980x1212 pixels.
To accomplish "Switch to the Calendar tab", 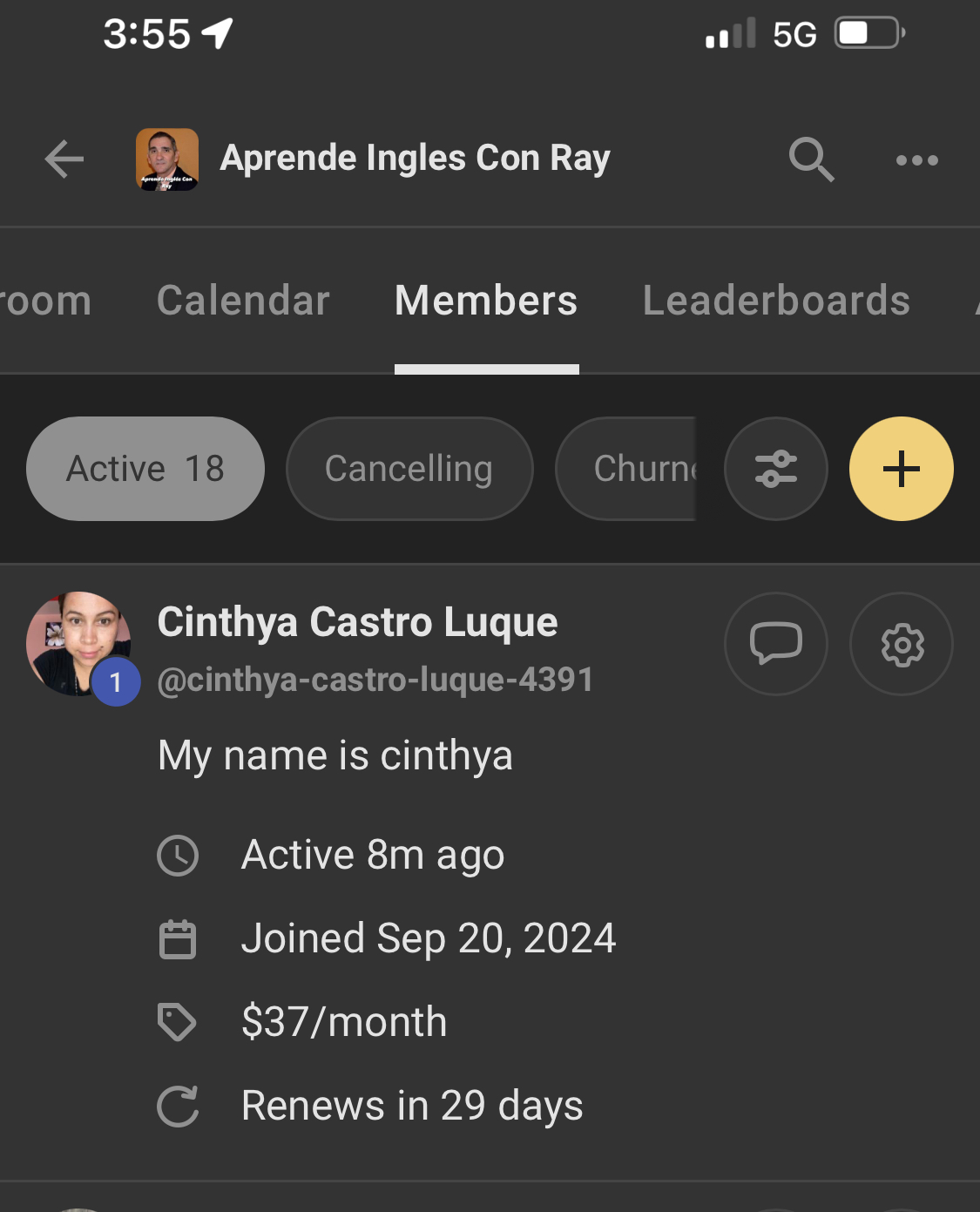I will (x=243, y=301).
